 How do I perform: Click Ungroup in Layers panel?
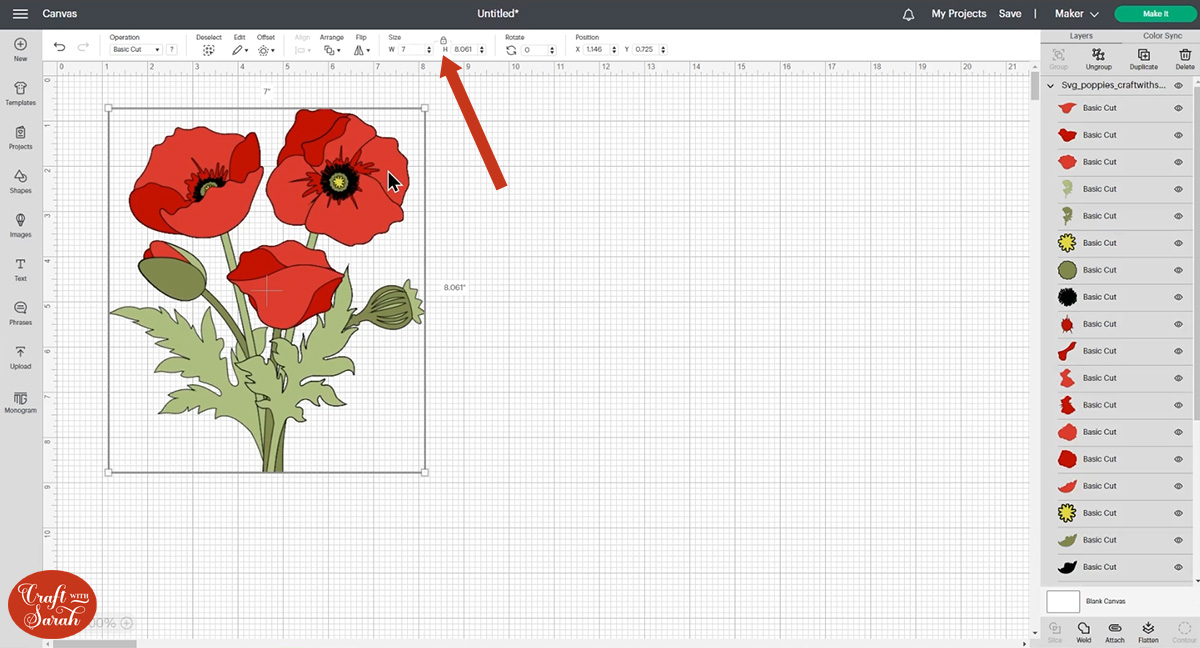tap(1098, 58)
